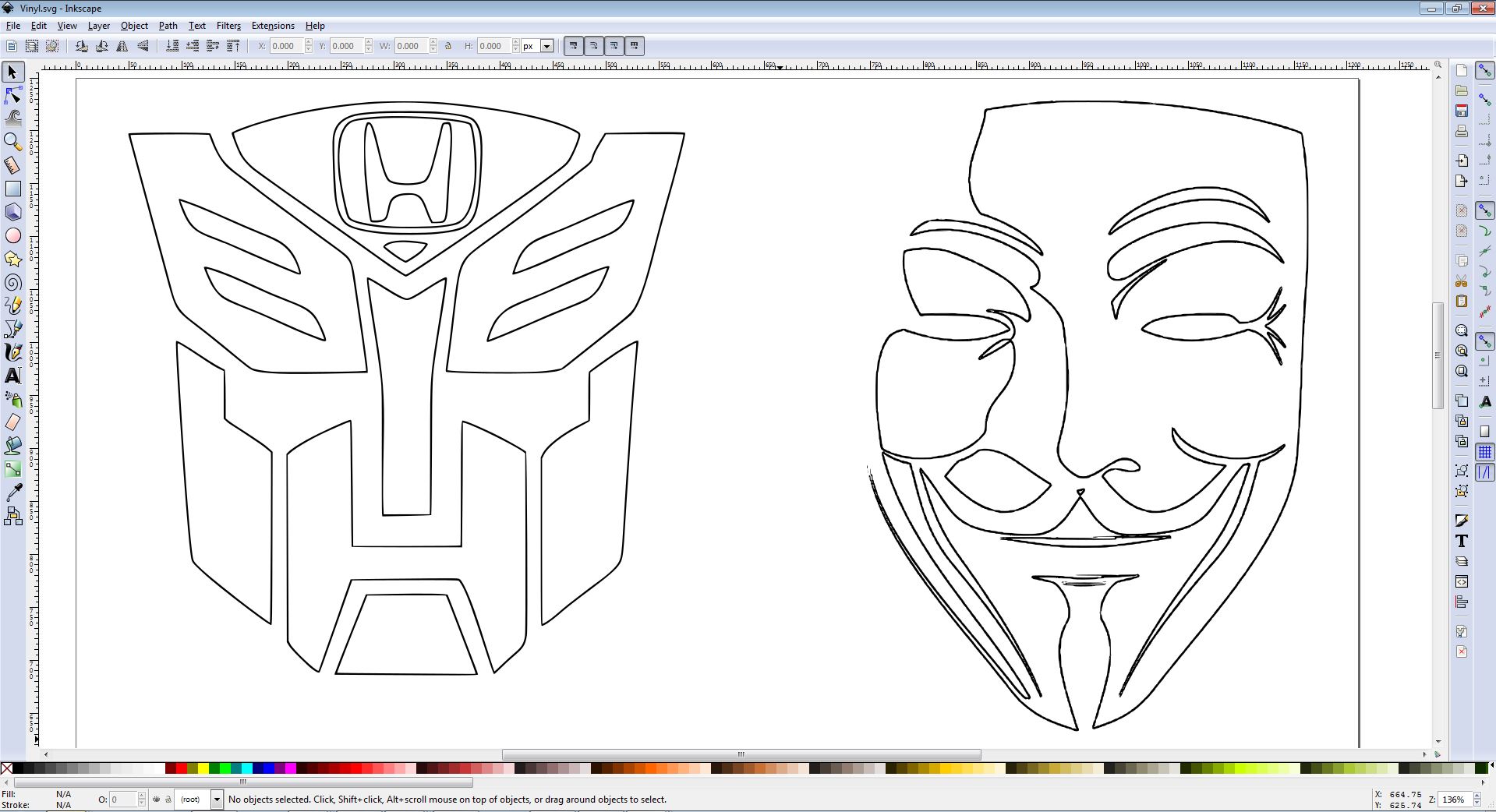Select the Bezier pen tool

pos(12,329)
